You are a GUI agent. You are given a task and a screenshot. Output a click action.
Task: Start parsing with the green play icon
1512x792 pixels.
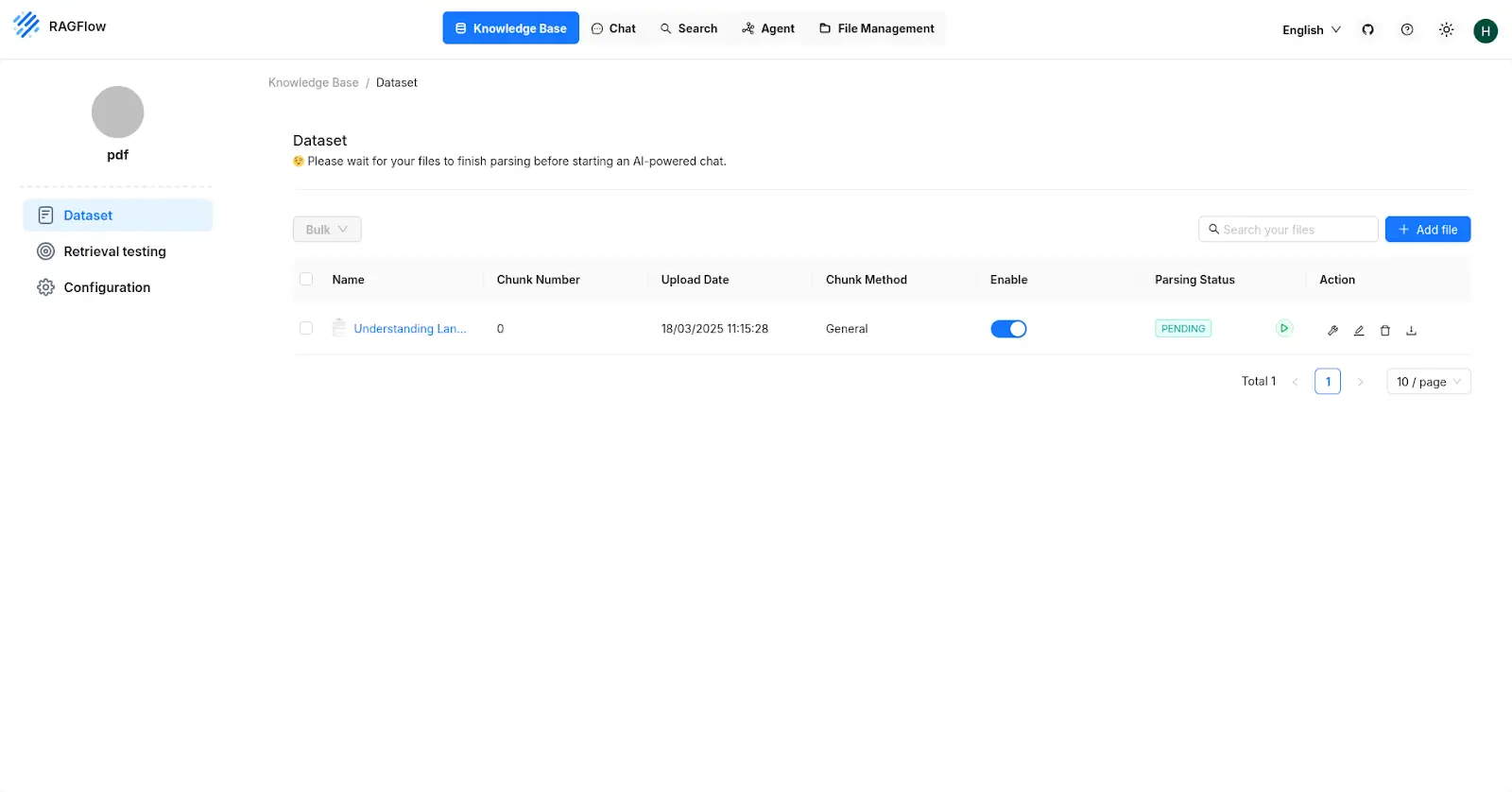[x=1283, y=329]
